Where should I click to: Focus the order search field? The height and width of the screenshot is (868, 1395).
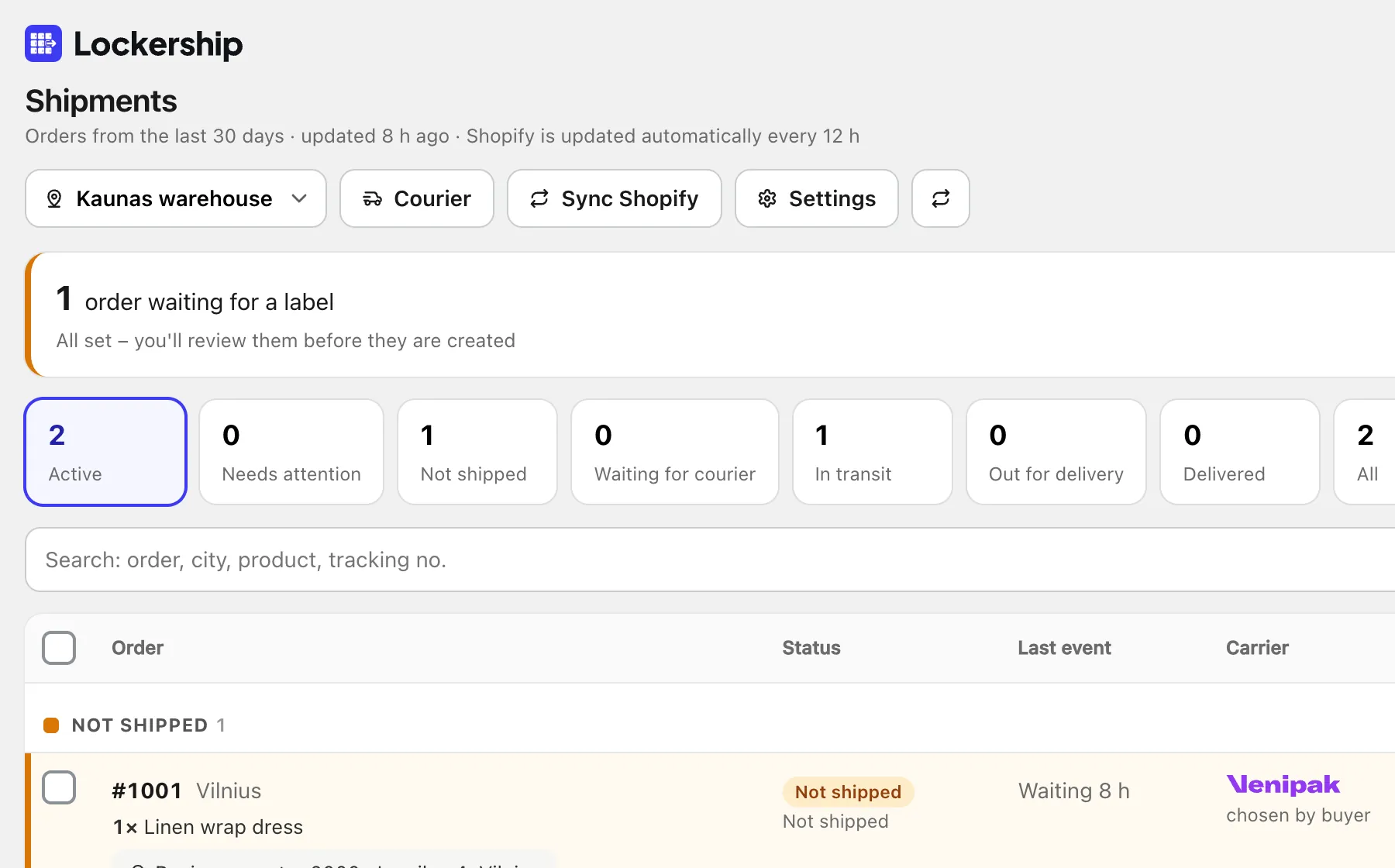coord(710,560)
